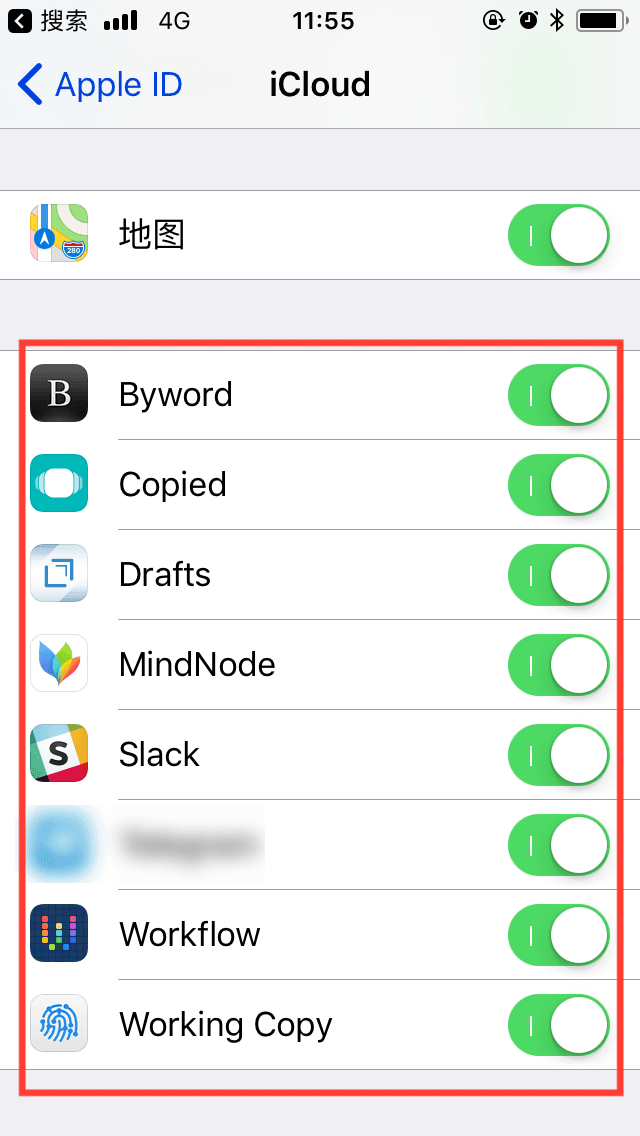
Task: Tap the Slack app icon
Action: point(59,753)
